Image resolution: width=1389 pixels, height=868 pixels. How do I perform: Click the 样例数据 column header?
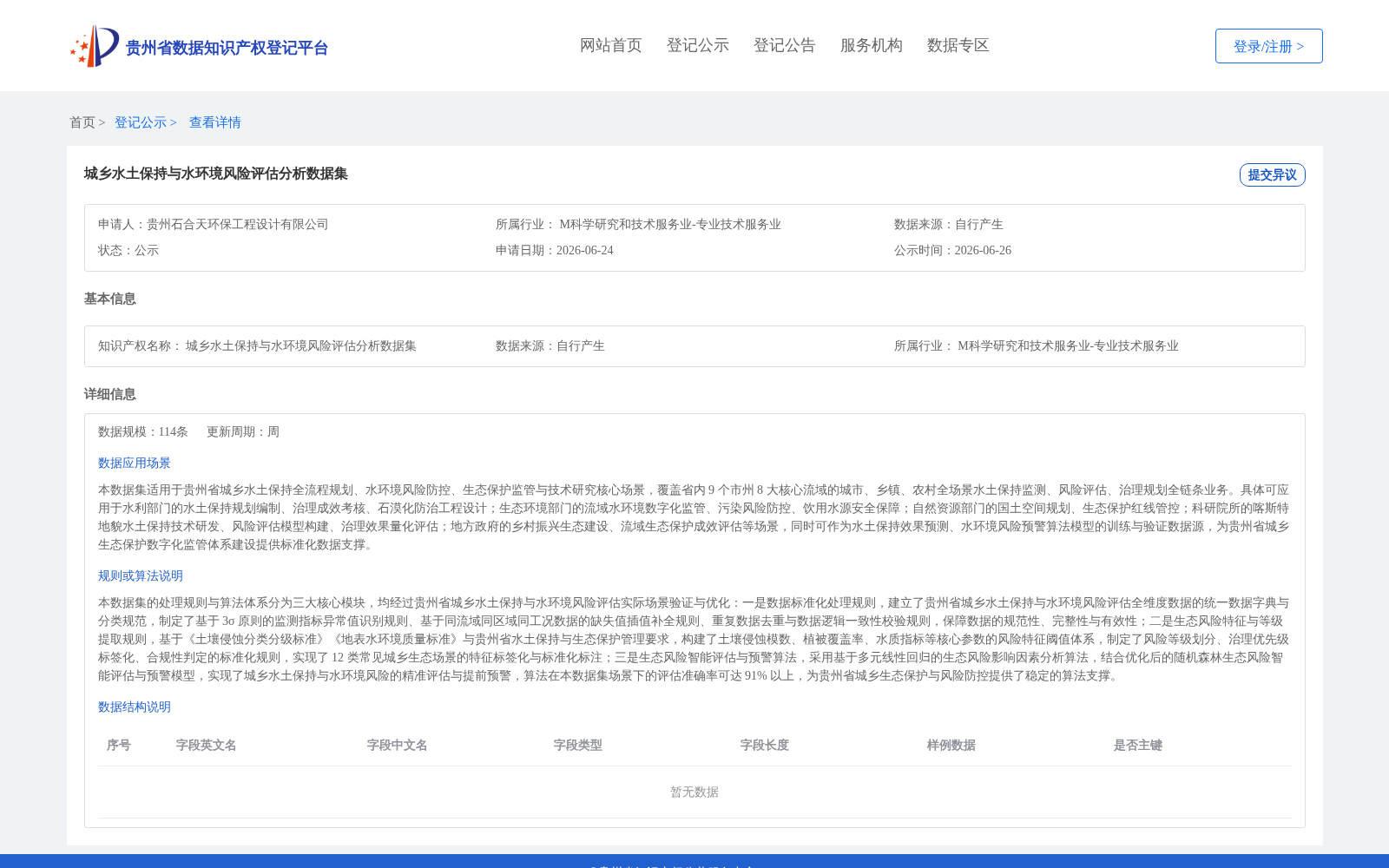pyautogui.click(x=951, y=745)
